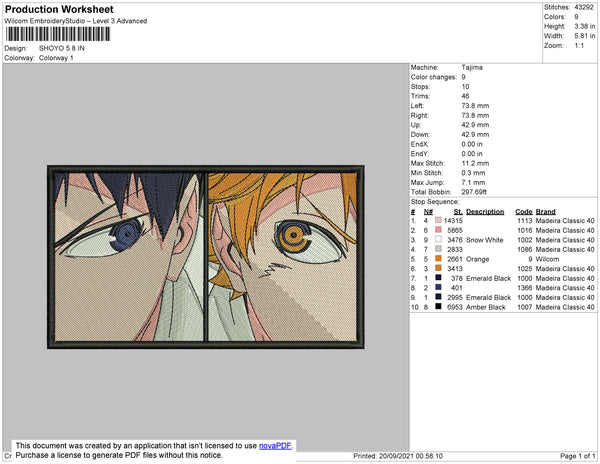
Task: Select the swatch for code 1025
Action: (x=438, y=268)
